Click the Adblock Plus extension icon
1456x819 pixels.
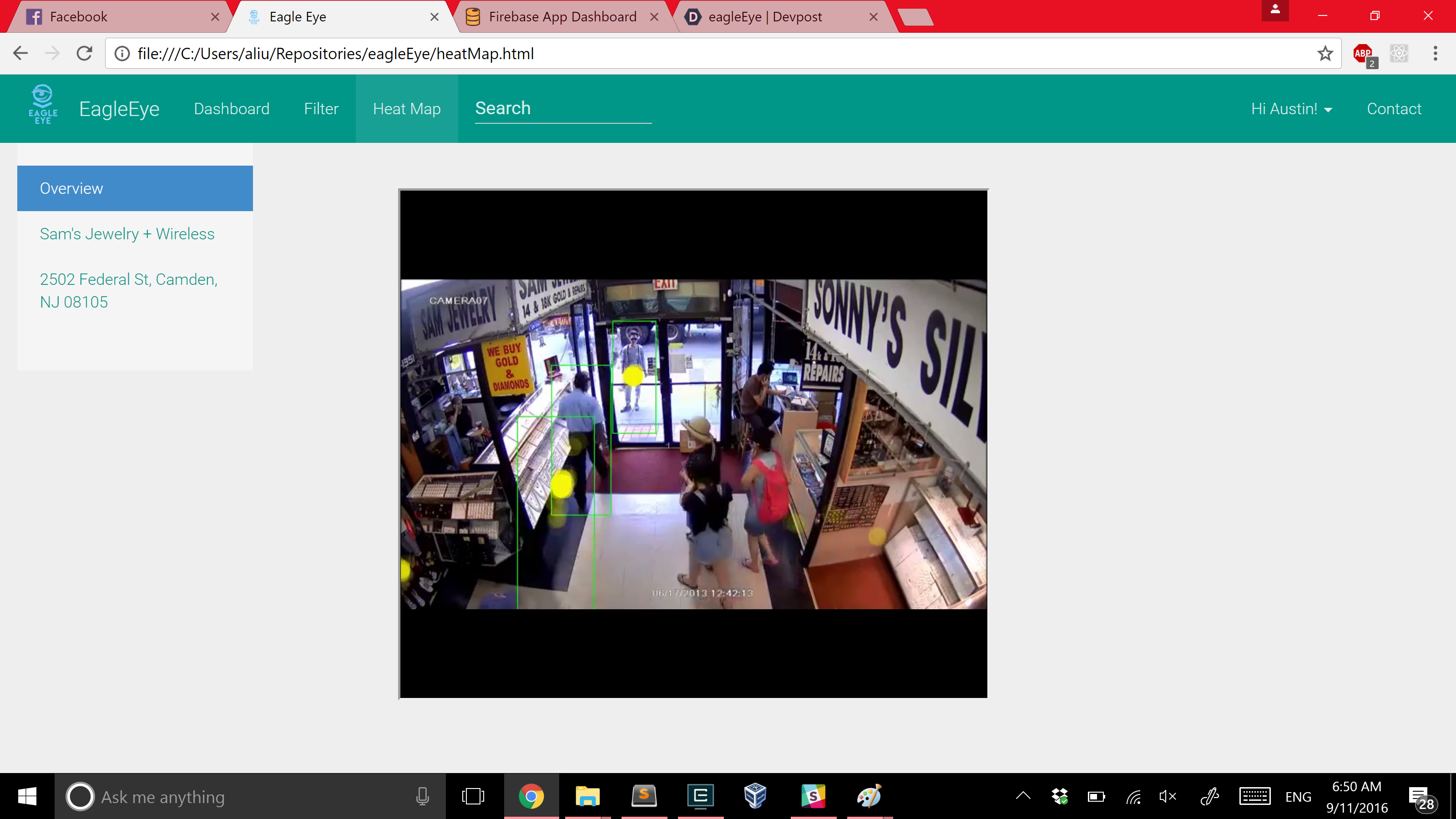click(1363, 54)
